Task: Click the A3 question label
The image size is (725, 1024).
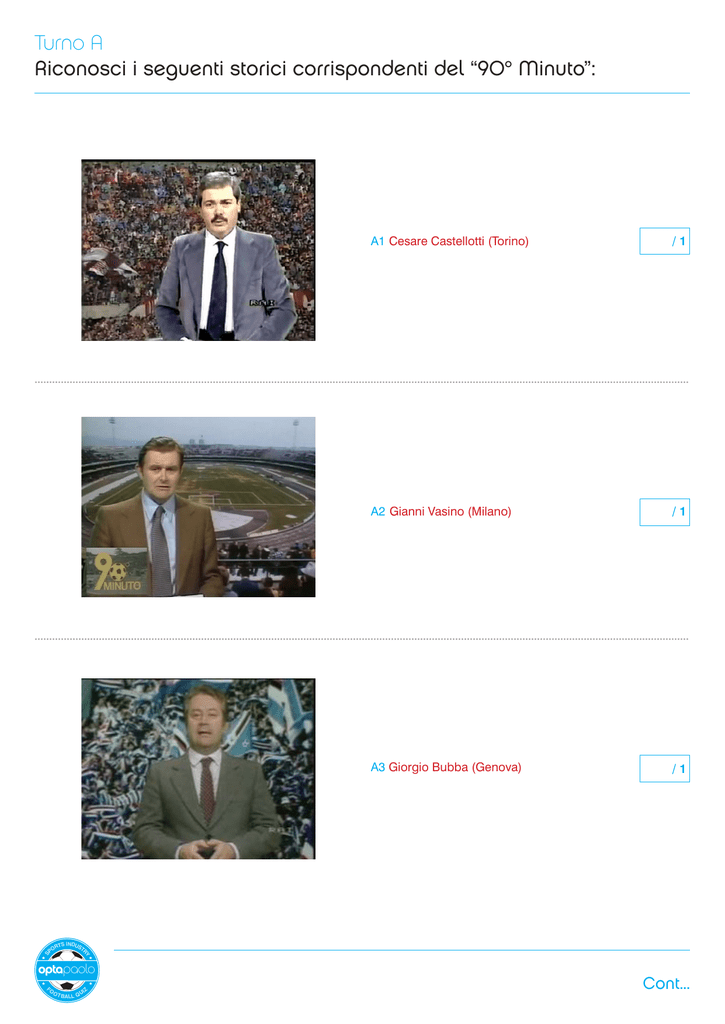Action: [x=378, y=767]
